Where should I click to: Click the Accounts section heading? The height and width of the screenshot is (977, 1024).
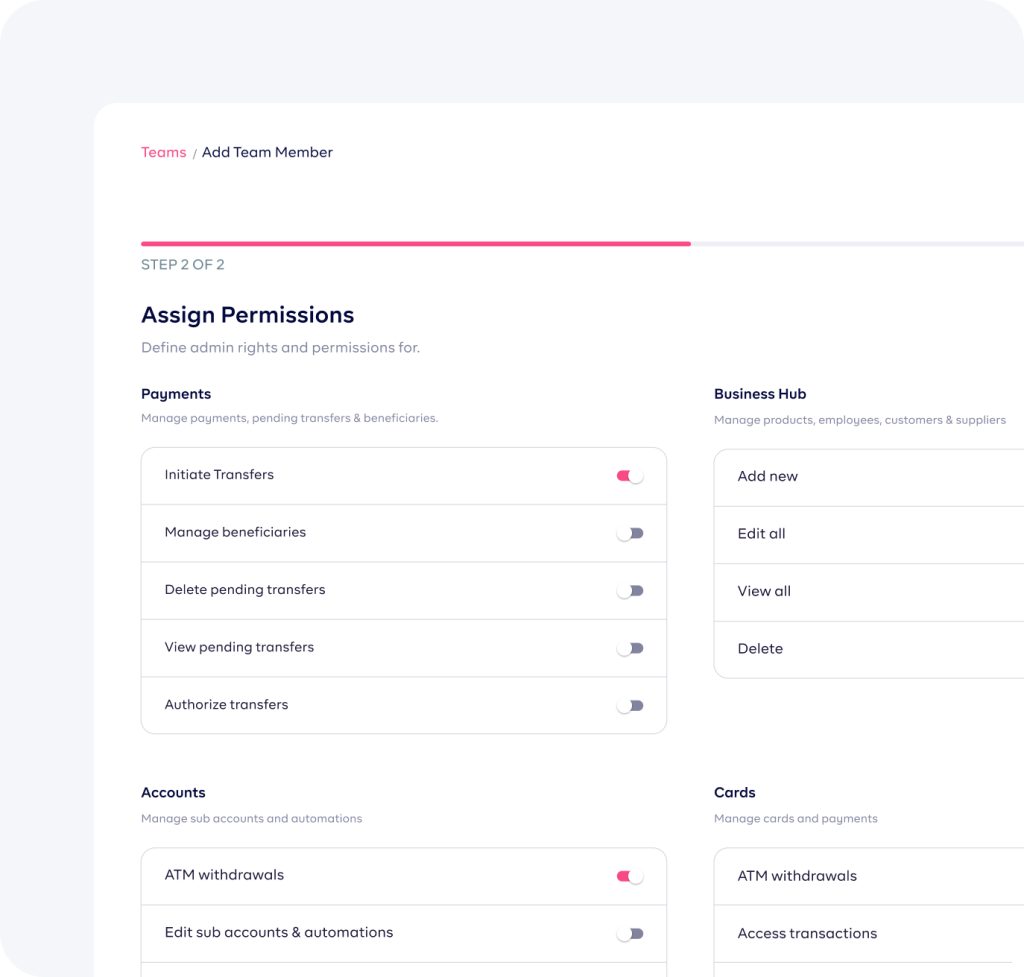point(173,792)
